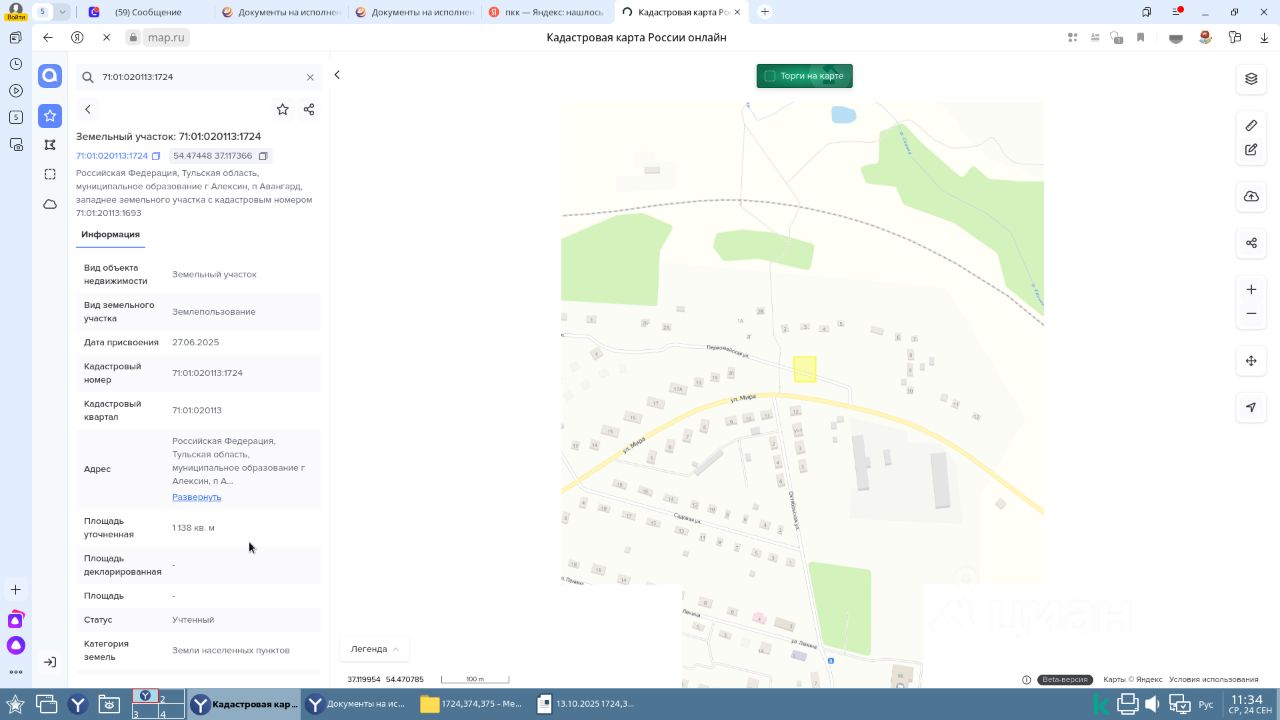Zoom in the map with plus
Image resolution: width=1280 pixels, height=720 pixels.
click(1251, 290)
